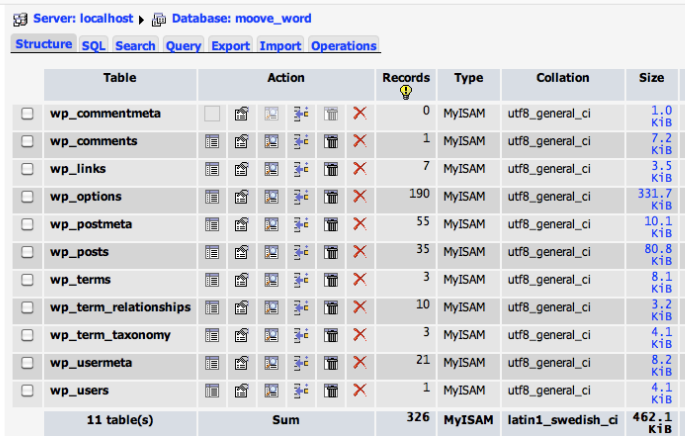This screenshot has height=436, width=685.
Task: Check the wp_postmeta row checkbox
Action: (27, 224)
